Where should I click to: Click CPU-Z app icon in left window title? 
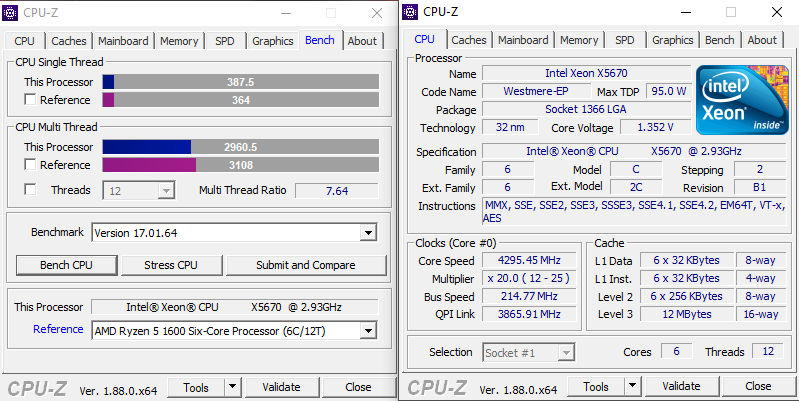pos(10,13)
